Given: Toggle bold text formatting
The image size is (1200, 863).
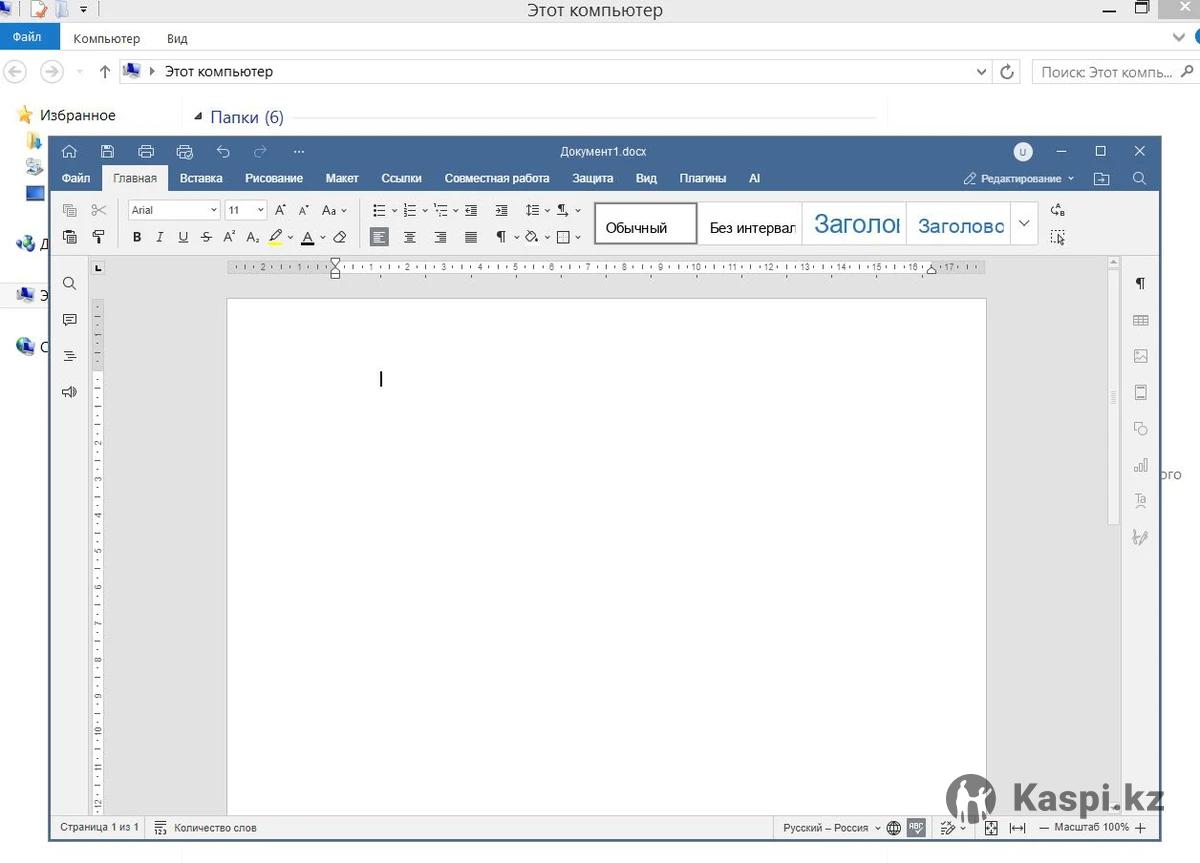Looking at the screenshot, I should point(137,237).
